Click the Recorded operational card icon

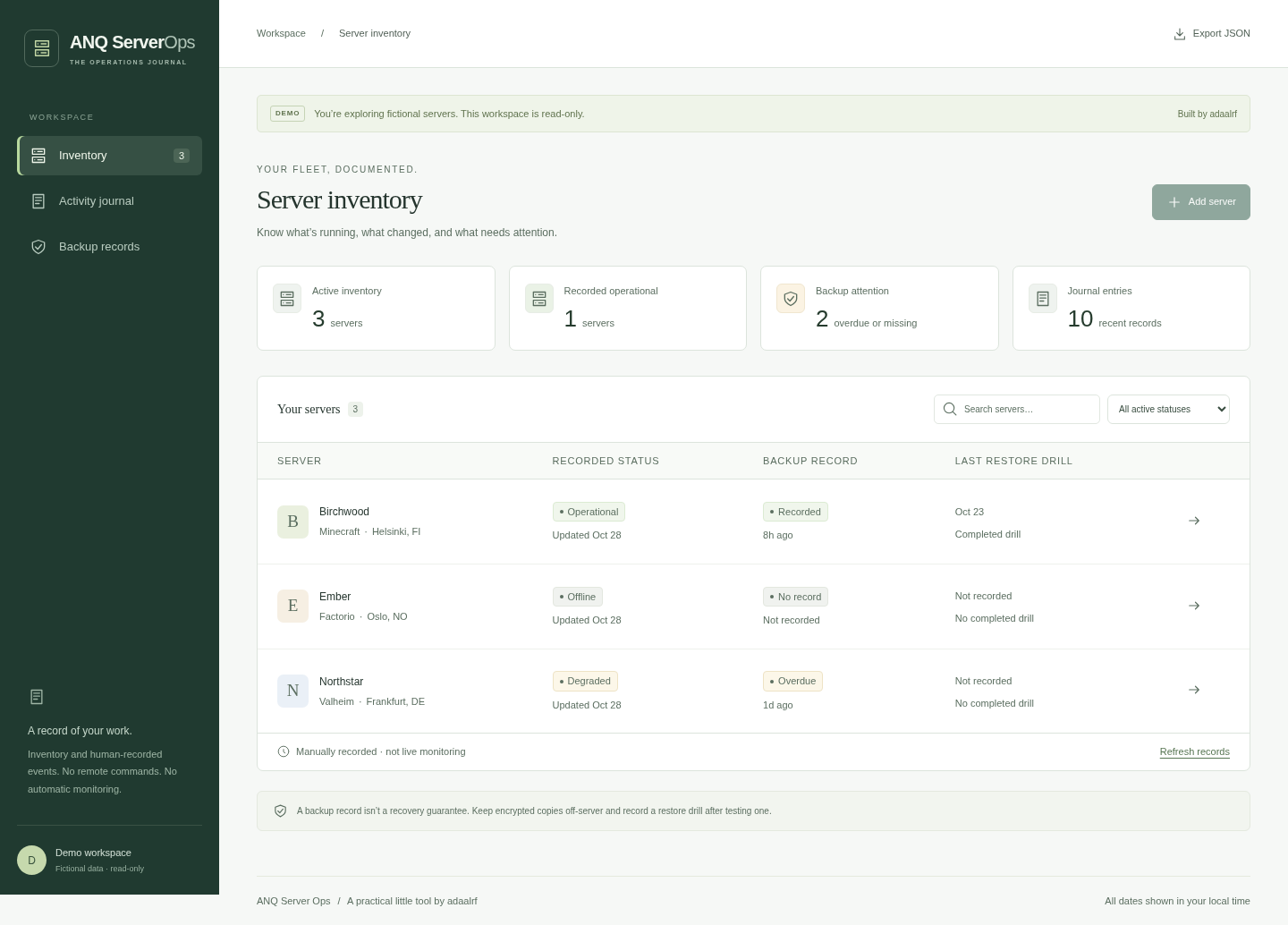point(539,299)
